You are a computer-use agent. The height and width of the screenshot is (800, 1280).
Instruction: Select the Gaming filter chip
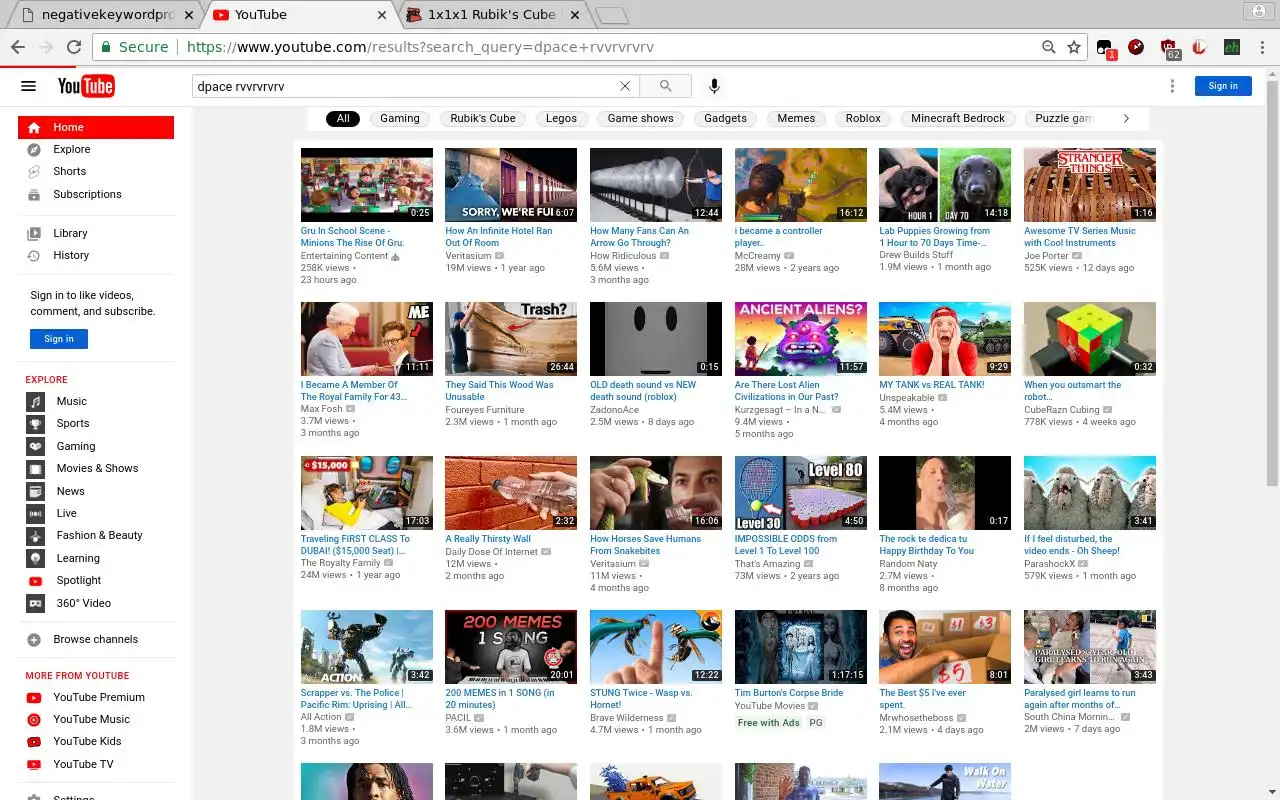tap(400, 118)
